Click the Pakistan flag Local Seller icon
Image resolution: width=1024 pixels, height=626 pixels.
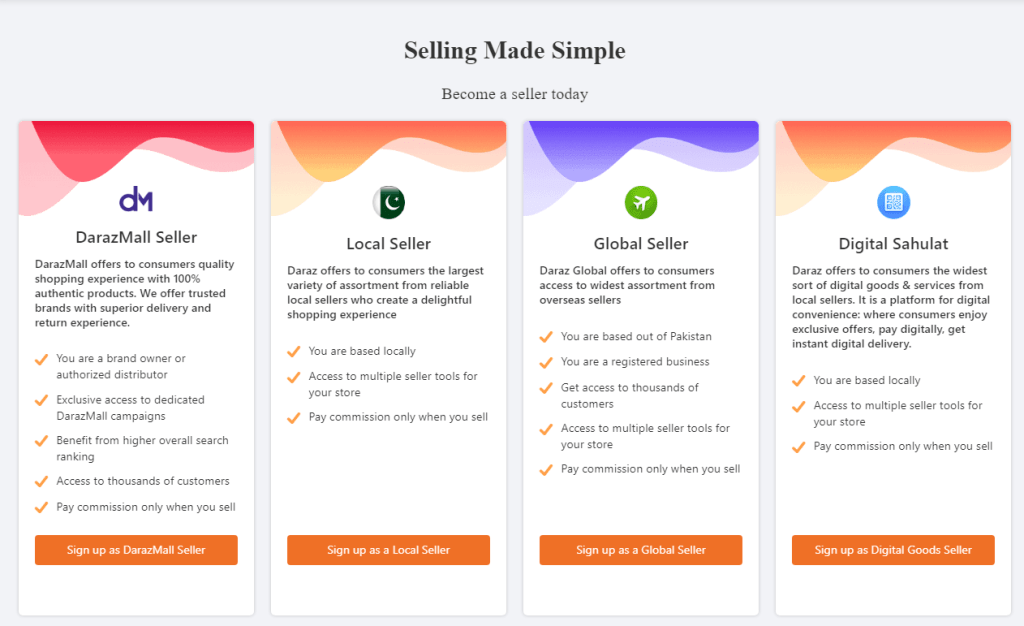[388, 203]
